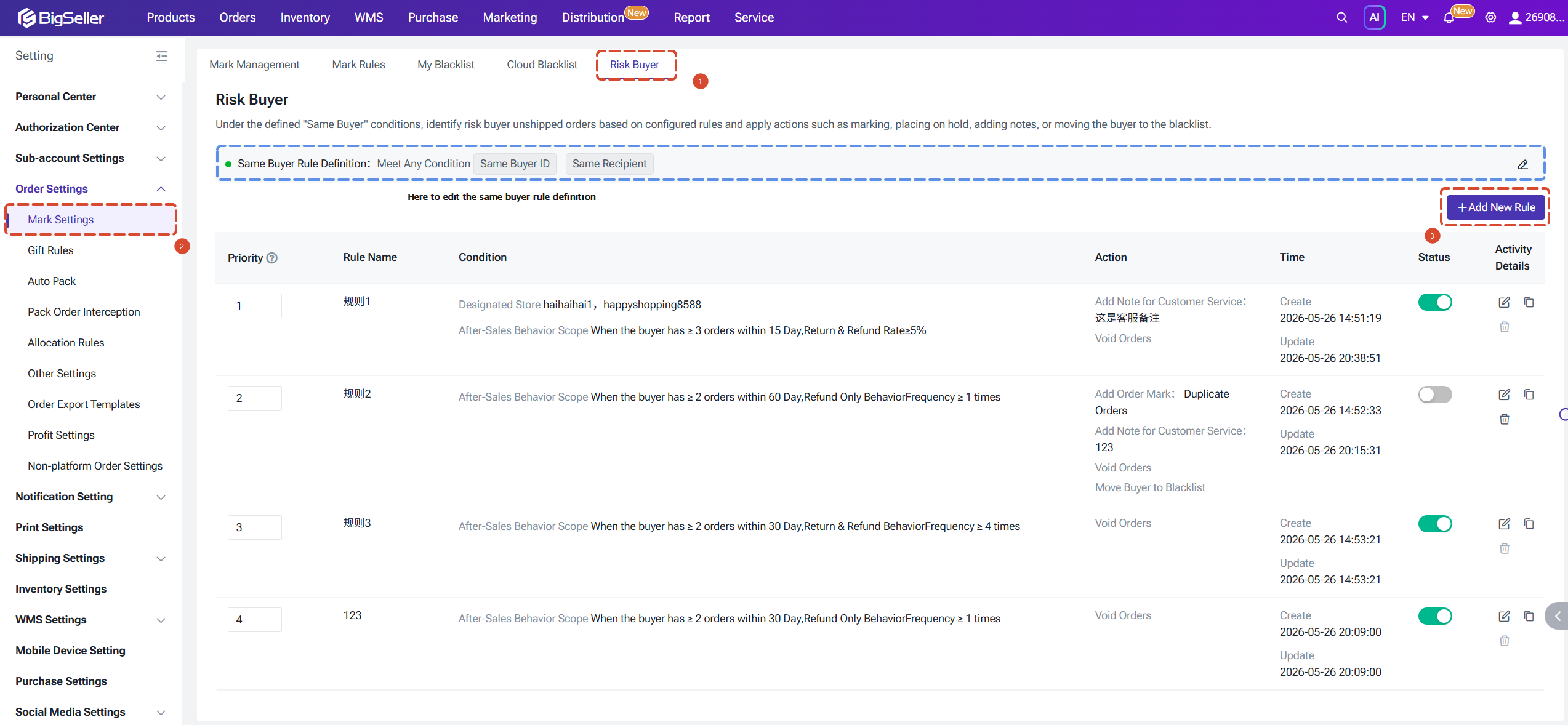Click priority input field showing 2

pyautogui.click(x=254, y=398)
